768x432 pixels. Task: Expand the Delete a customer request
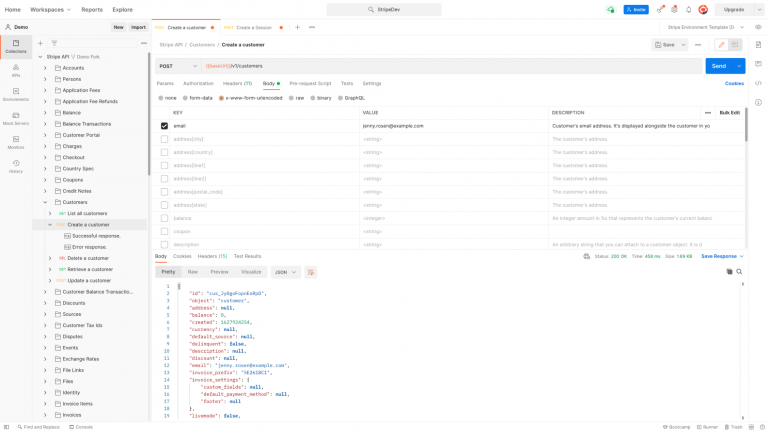coord(50,258)
